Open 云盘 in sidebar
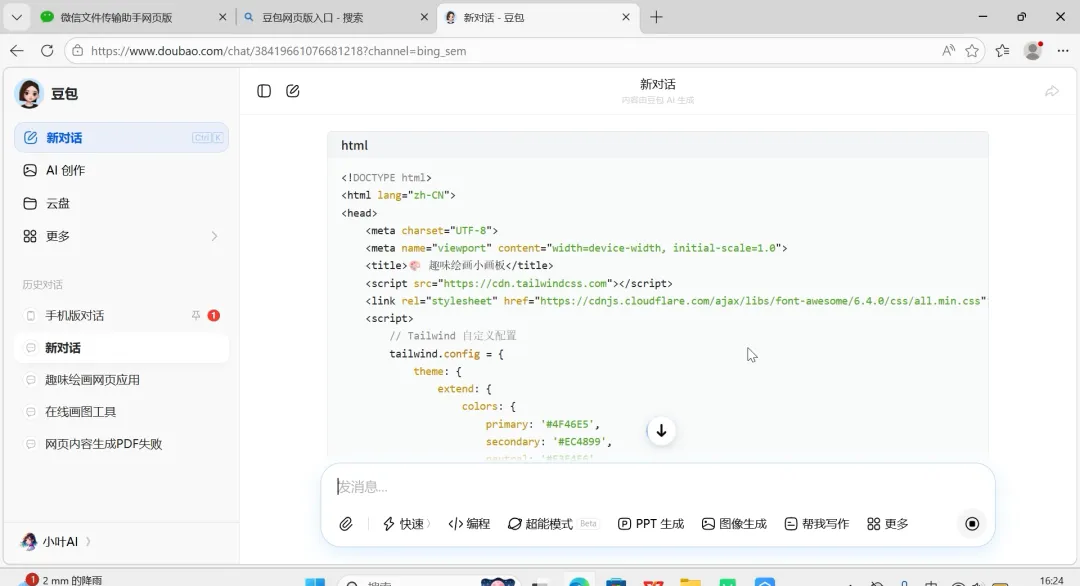1080x586 pixels. [x=121, y=203]
